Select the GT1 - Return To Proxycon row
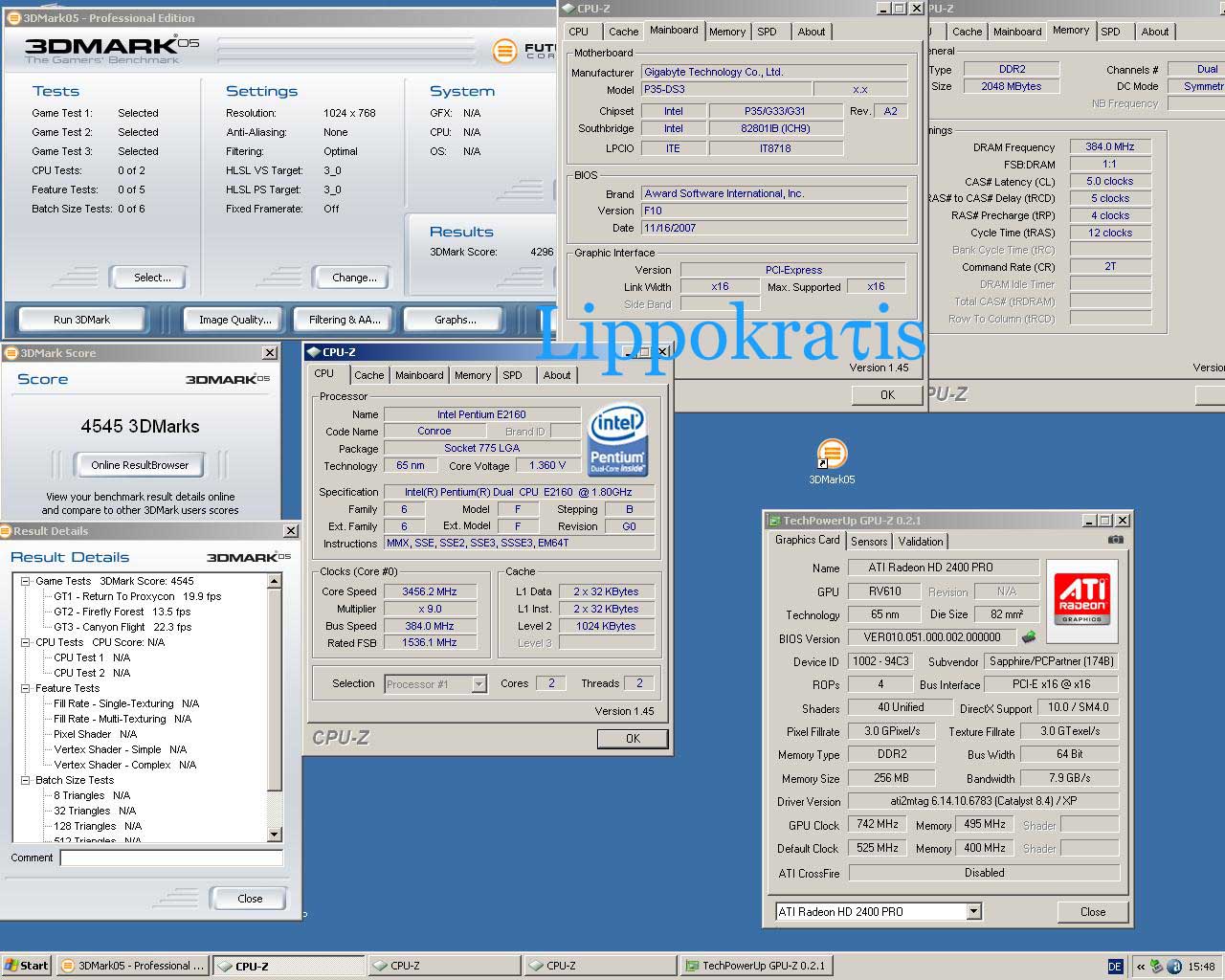The width and height of the screenshot is (1225, 980). point(137,596)
